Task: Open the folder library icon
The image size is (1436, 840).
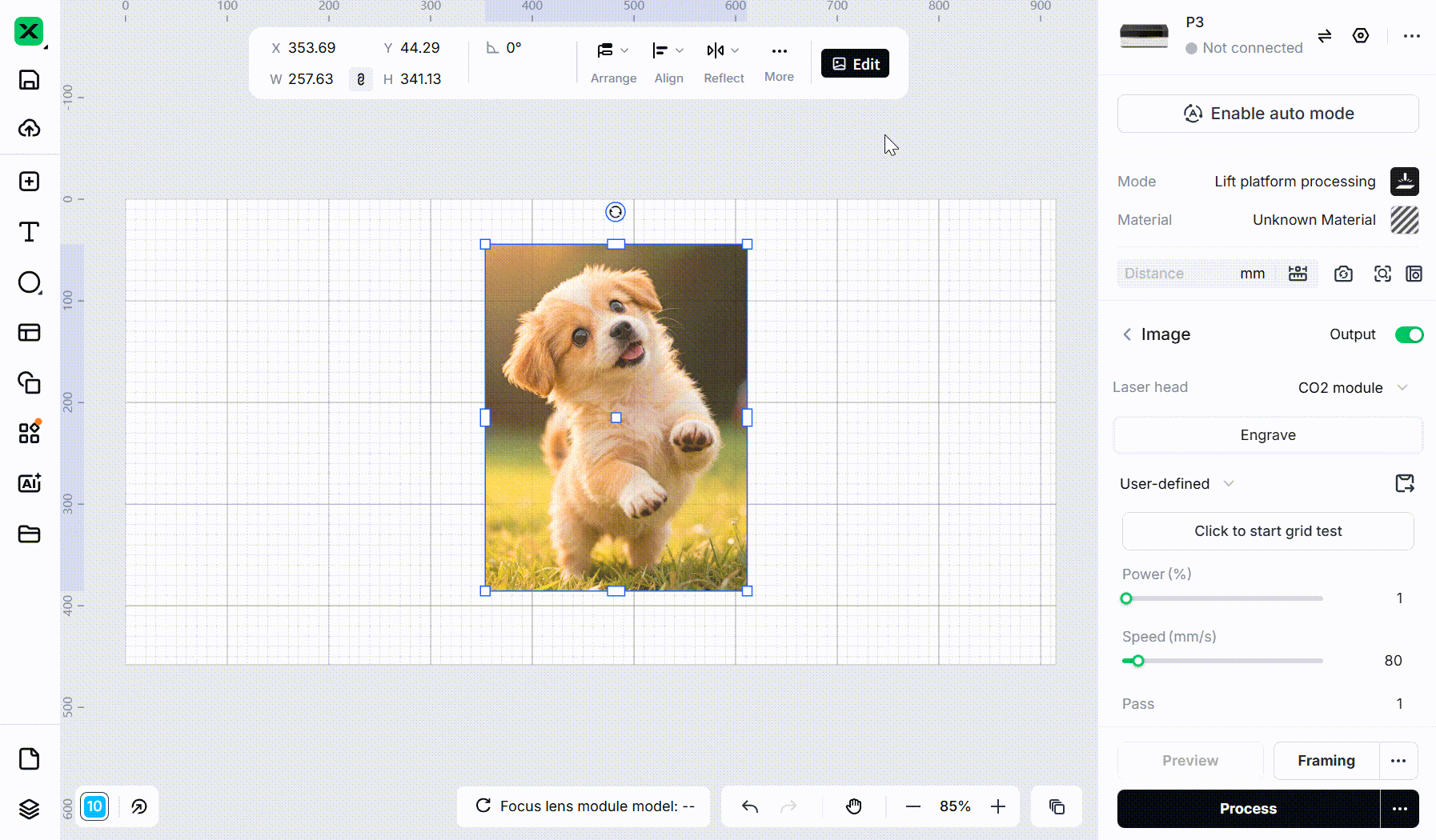Action: click(x=29, y=534)
